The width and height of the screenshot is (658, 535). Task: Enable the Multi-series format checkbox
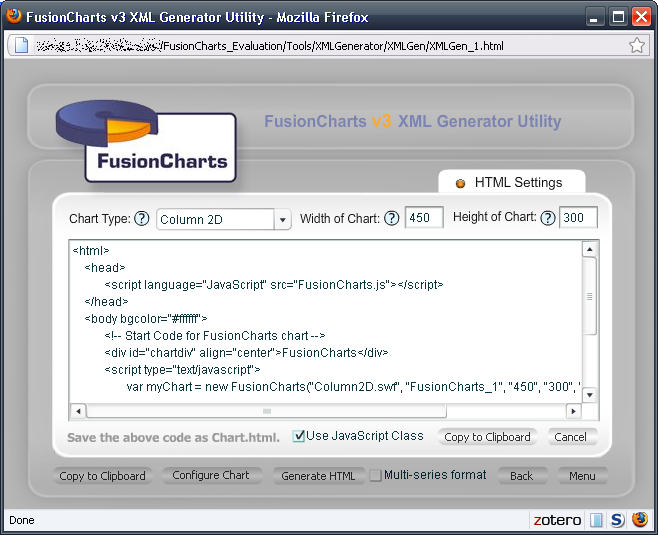376,476
